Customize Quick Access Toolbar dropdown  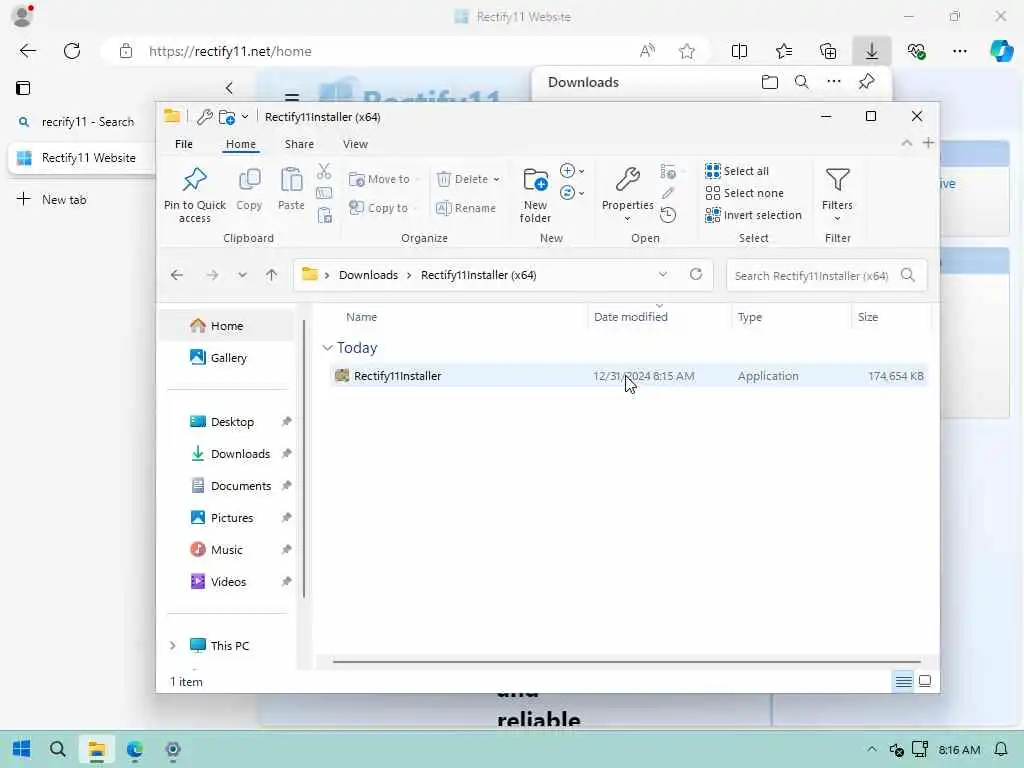click(245, 117)
